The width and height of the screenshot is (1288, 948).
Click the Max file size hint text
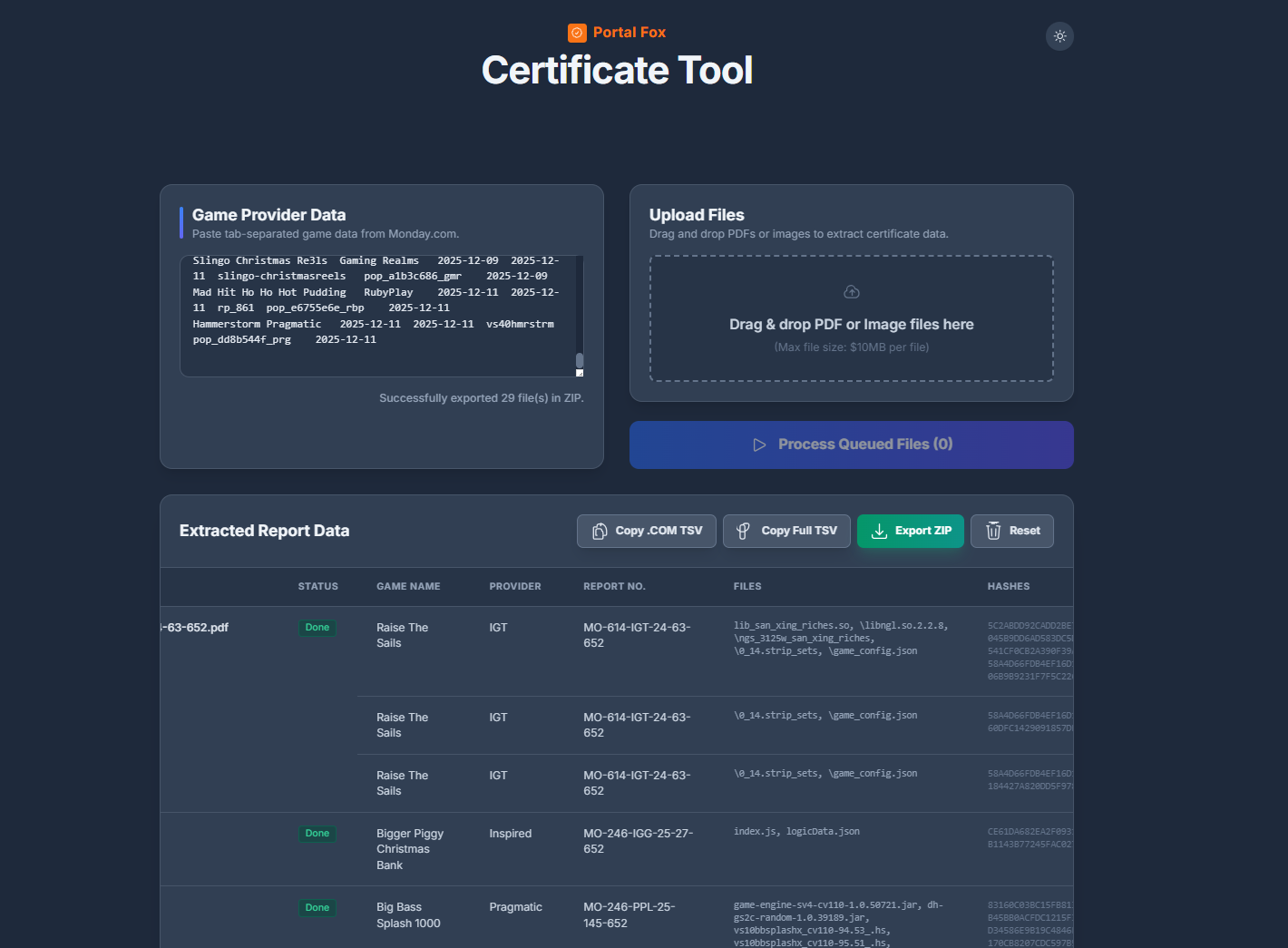tap(852, 347)
